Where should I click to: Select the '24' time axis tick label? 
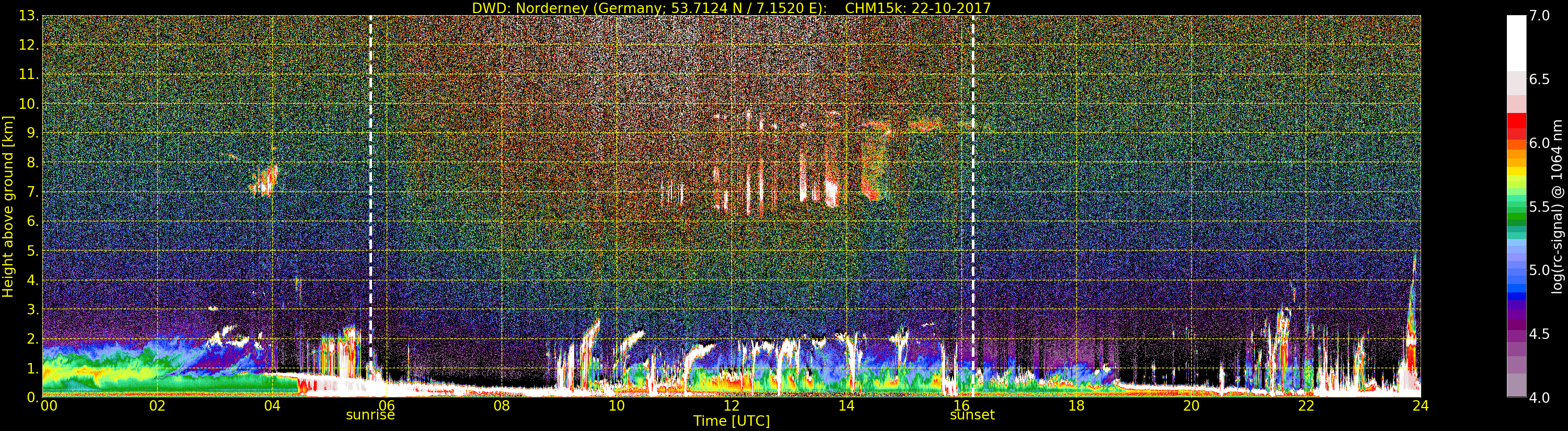[x=1420, y=405]
